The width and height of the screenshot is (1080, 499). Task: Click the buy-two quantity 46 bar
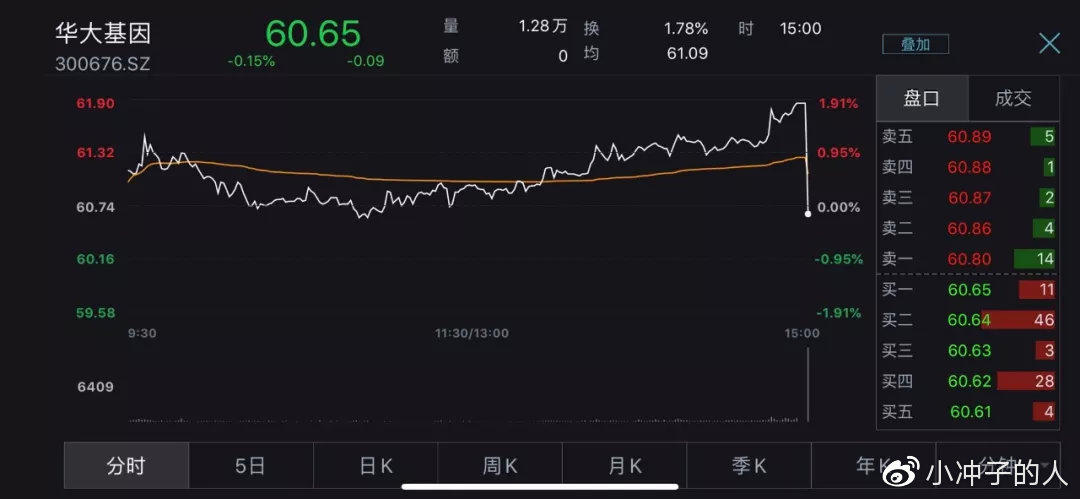[1018, 320]
